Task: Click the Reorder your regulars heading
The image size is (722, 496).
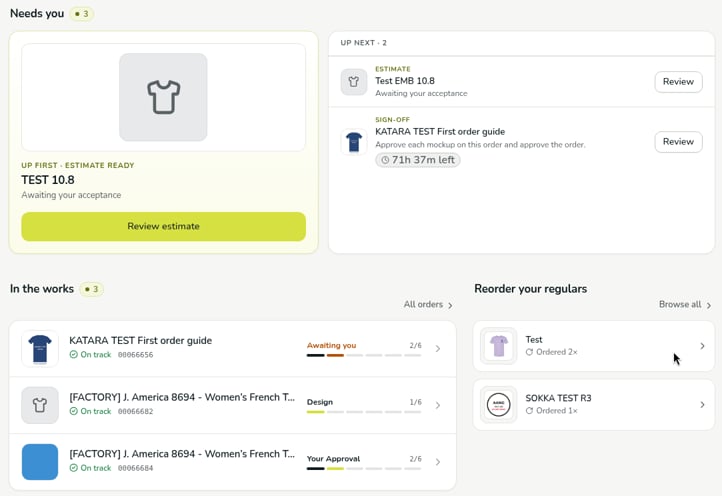Action: pos(530,289)
